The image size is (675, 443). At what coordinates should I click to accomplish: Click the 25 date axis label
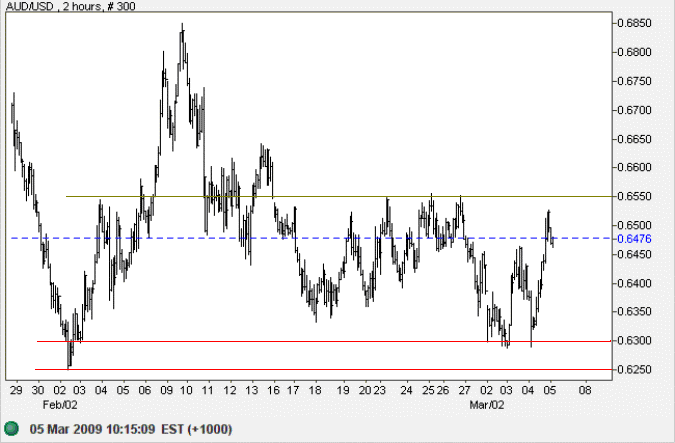[x=428, y=390]
